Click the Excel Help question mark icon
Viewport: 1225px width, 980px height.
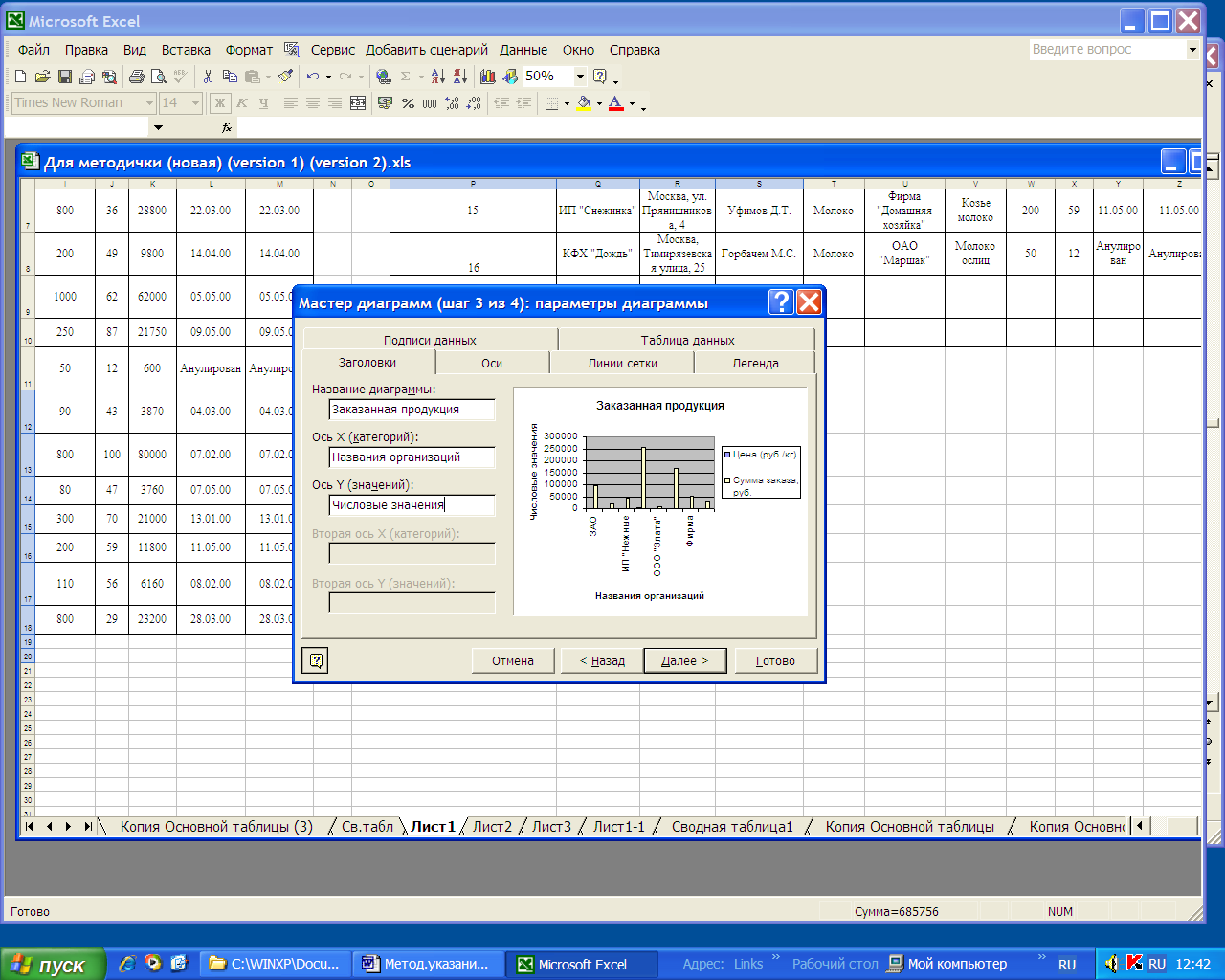click(600, 77)
